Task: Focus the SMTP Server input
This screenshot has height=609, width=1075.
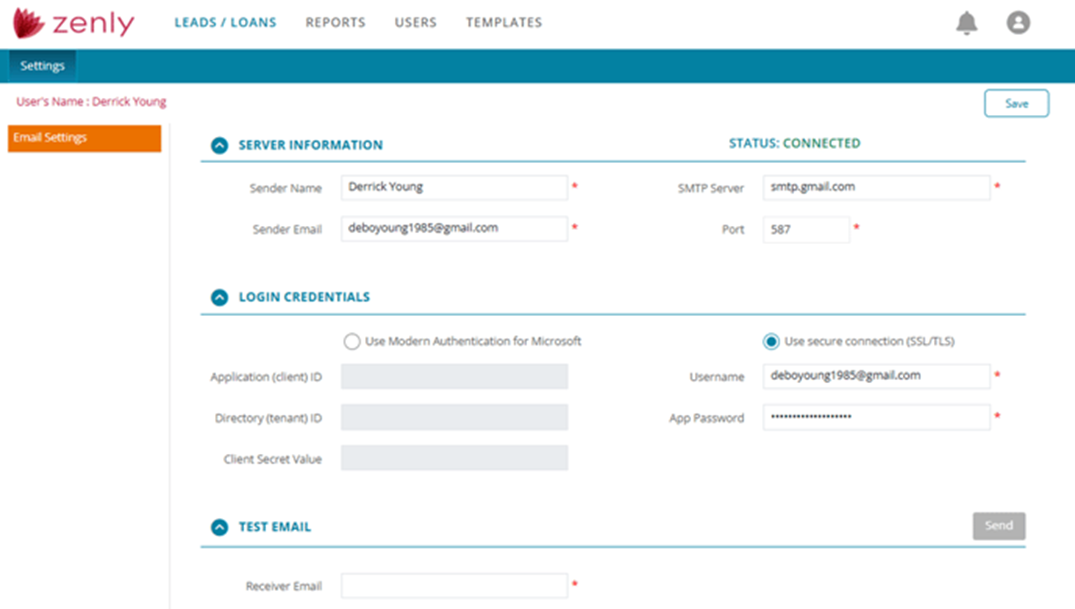Action: click(876, 187)
